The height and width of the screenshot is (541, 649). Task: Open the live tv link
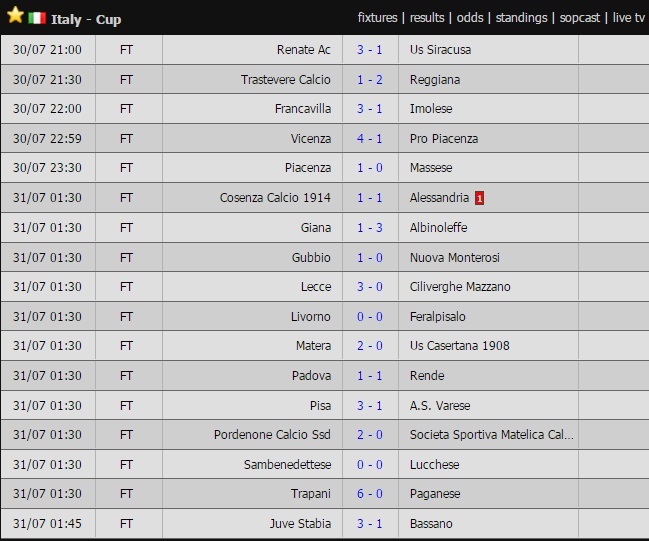(628, 18)
